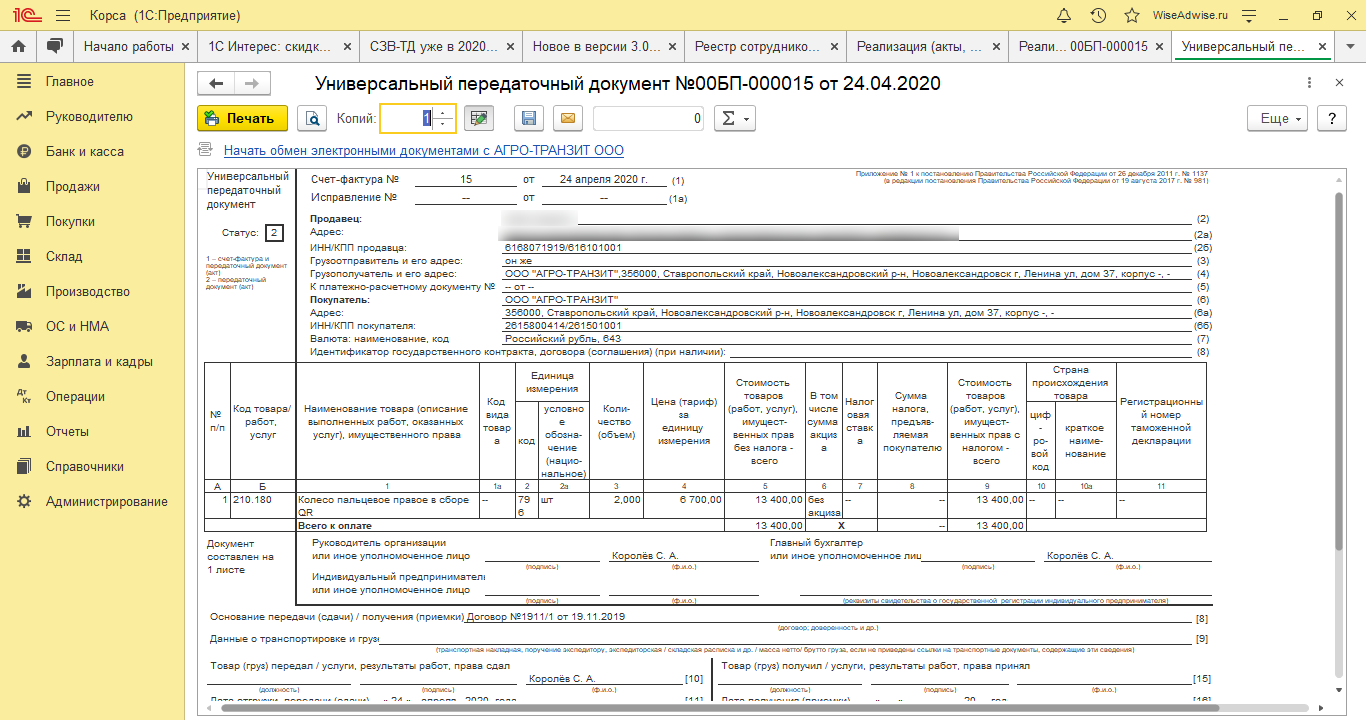Go to home page icon
This screenshot has height=720, width=1366.
18,47
